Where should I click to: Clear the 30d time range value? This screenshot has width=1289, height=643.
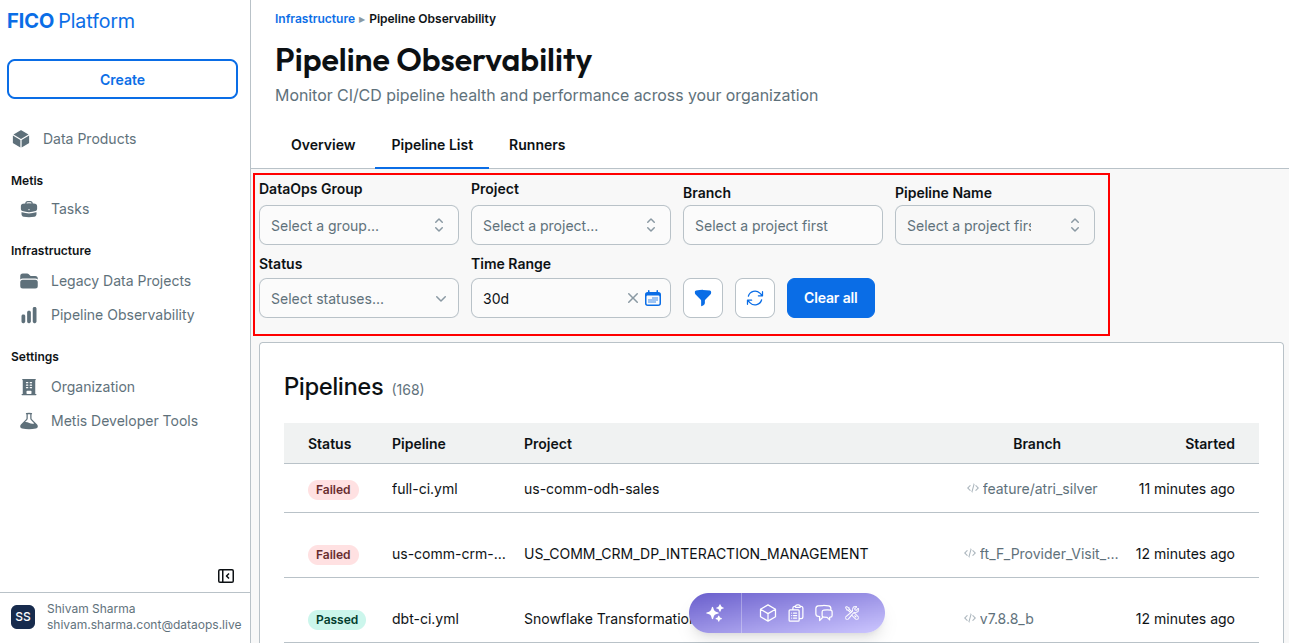632,298
